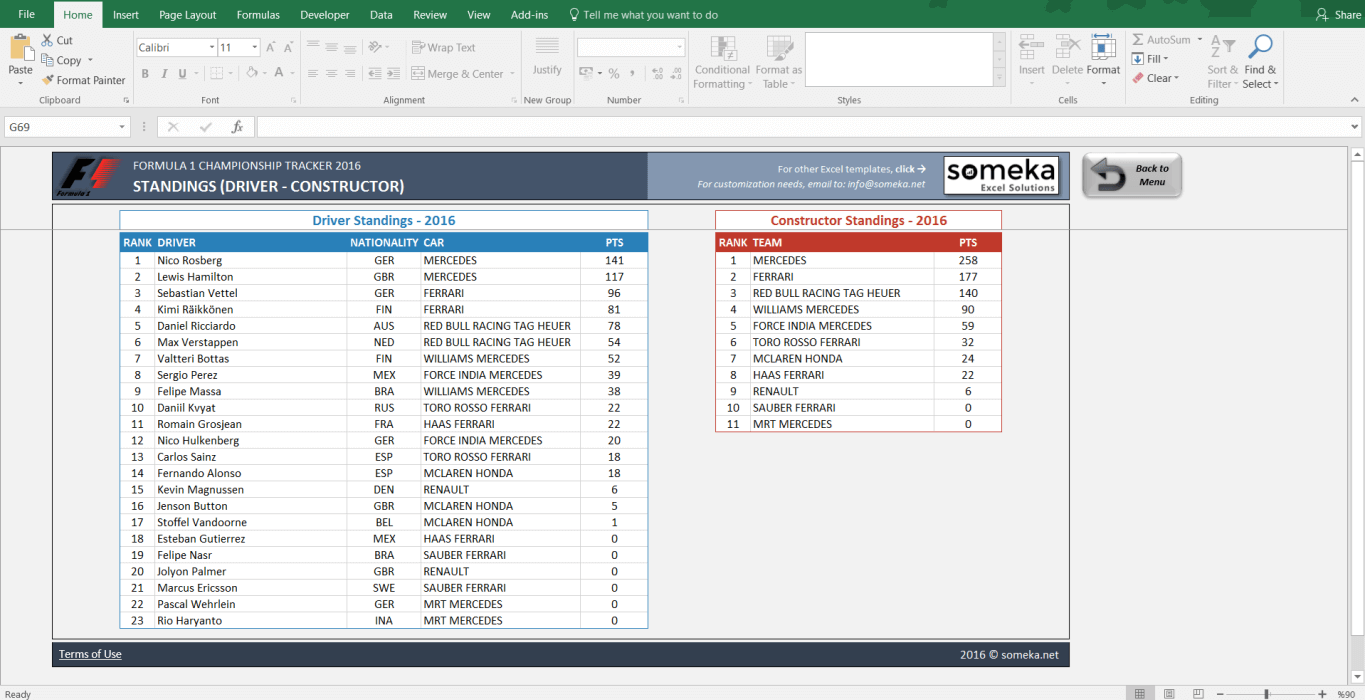Switch to the Insert tab
The width and height of the screenshot is (1365, 700).
tap(126, 15)
